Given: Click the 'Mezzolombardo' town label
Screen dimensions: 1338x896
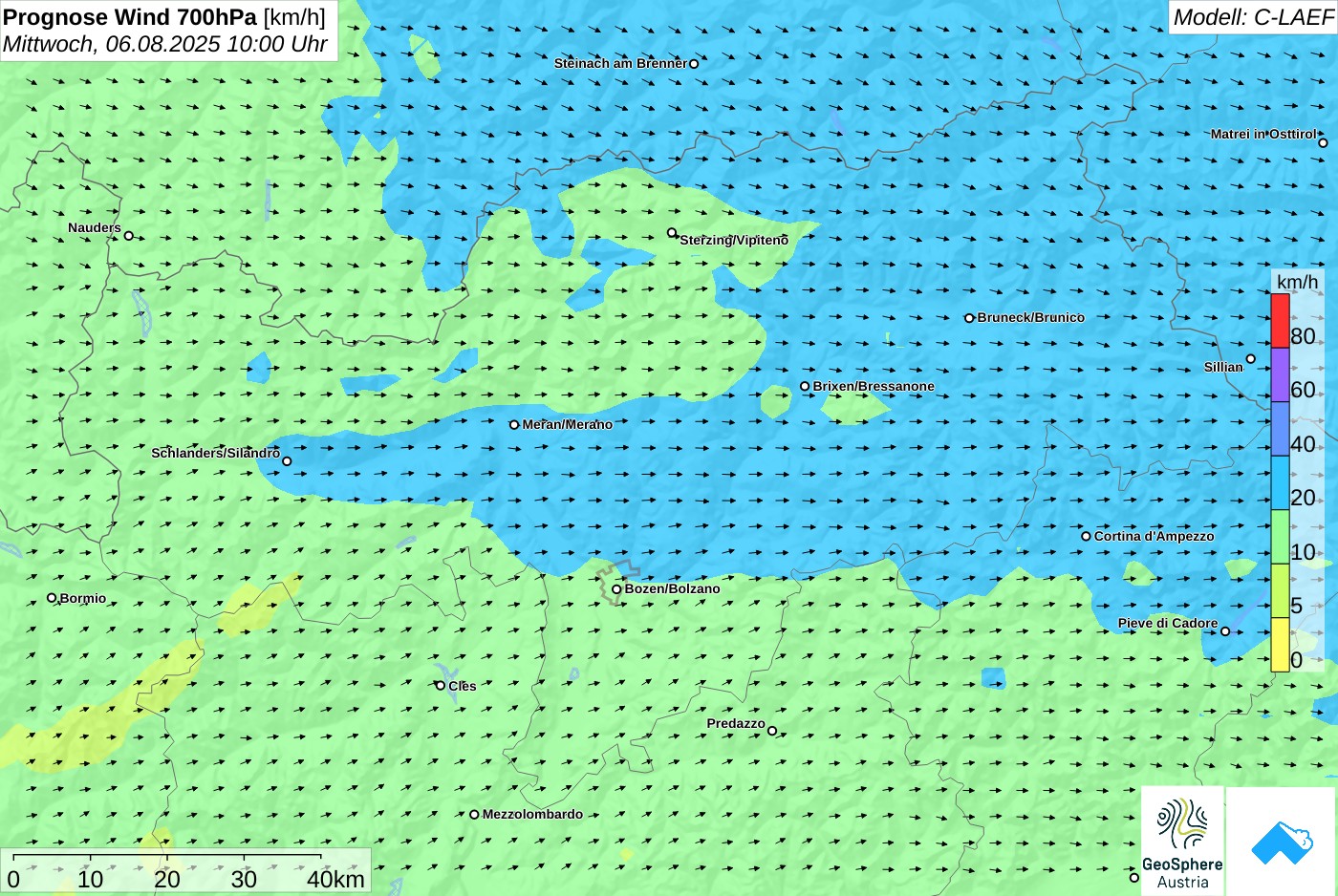Looking at the screenshot, I should [x=532, y=814].
